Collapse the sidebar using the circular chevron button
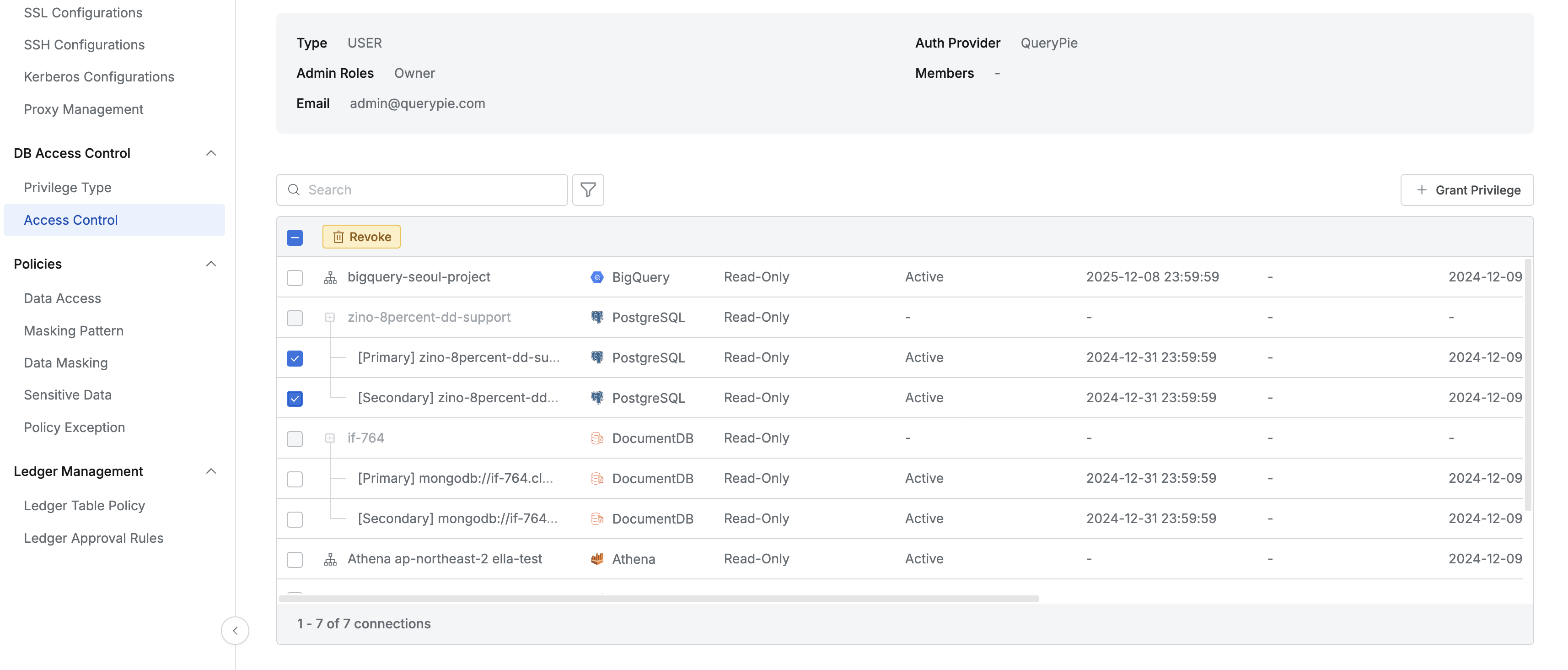1568x670 pixels. click(x=235, y=630)
